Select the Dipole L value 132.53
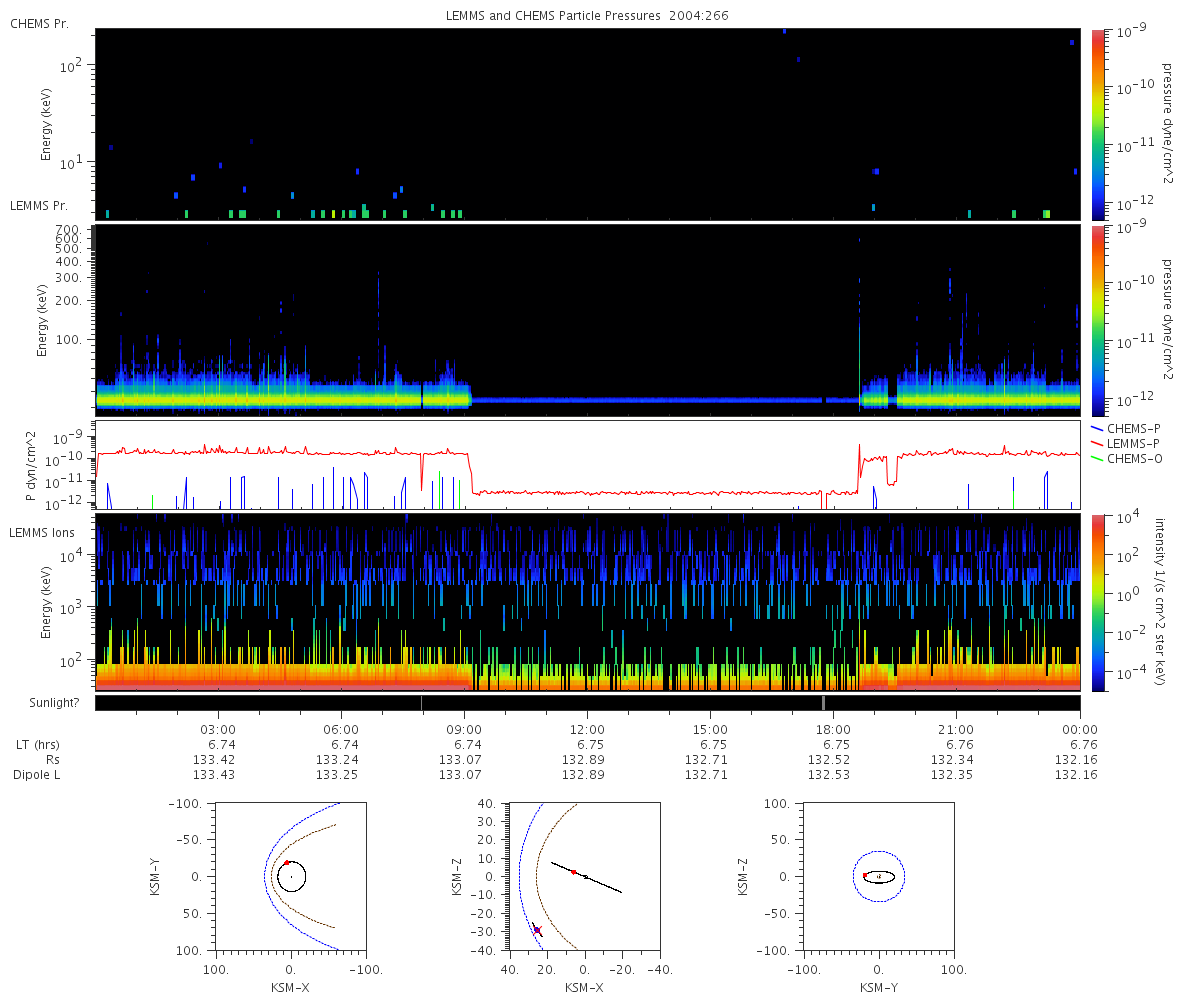This screenshot has height=1000, width=1200. pyautogui.click(x=830, y=775)
